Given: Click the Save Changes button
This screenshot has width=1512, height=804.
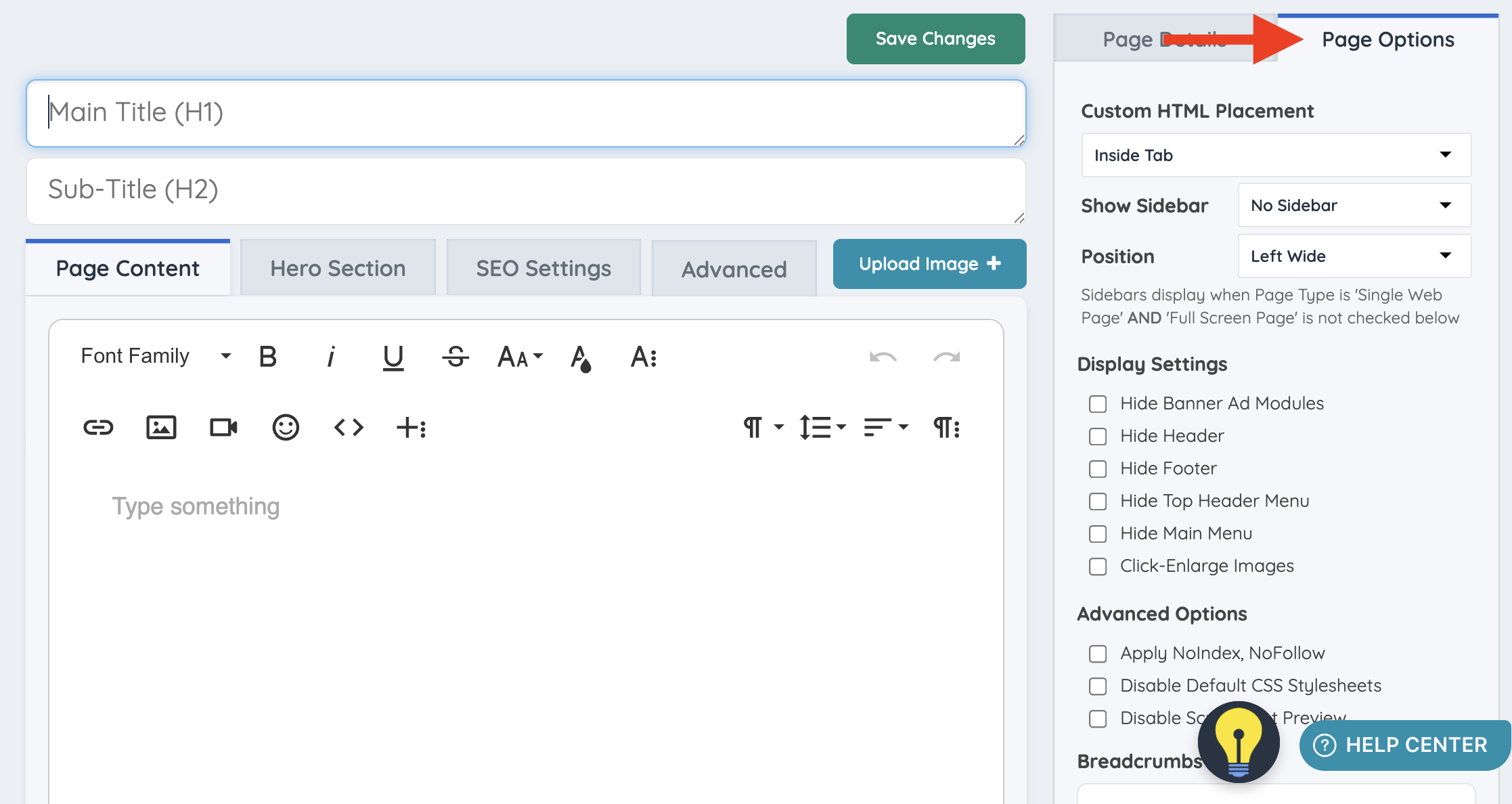Looking at the screenshot, I should [x=935, y=39].
